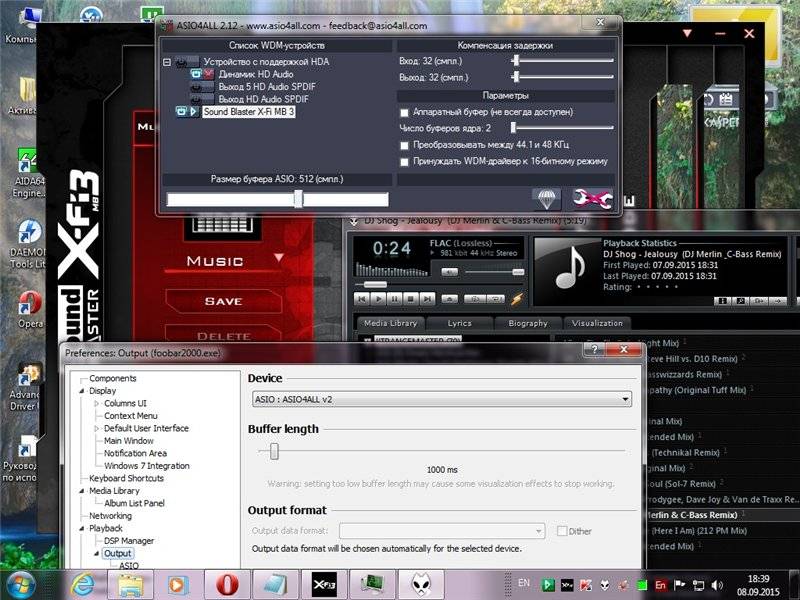Enable Принуждать WDM-драйвер к 16-битному режиму

coord(405,162)
